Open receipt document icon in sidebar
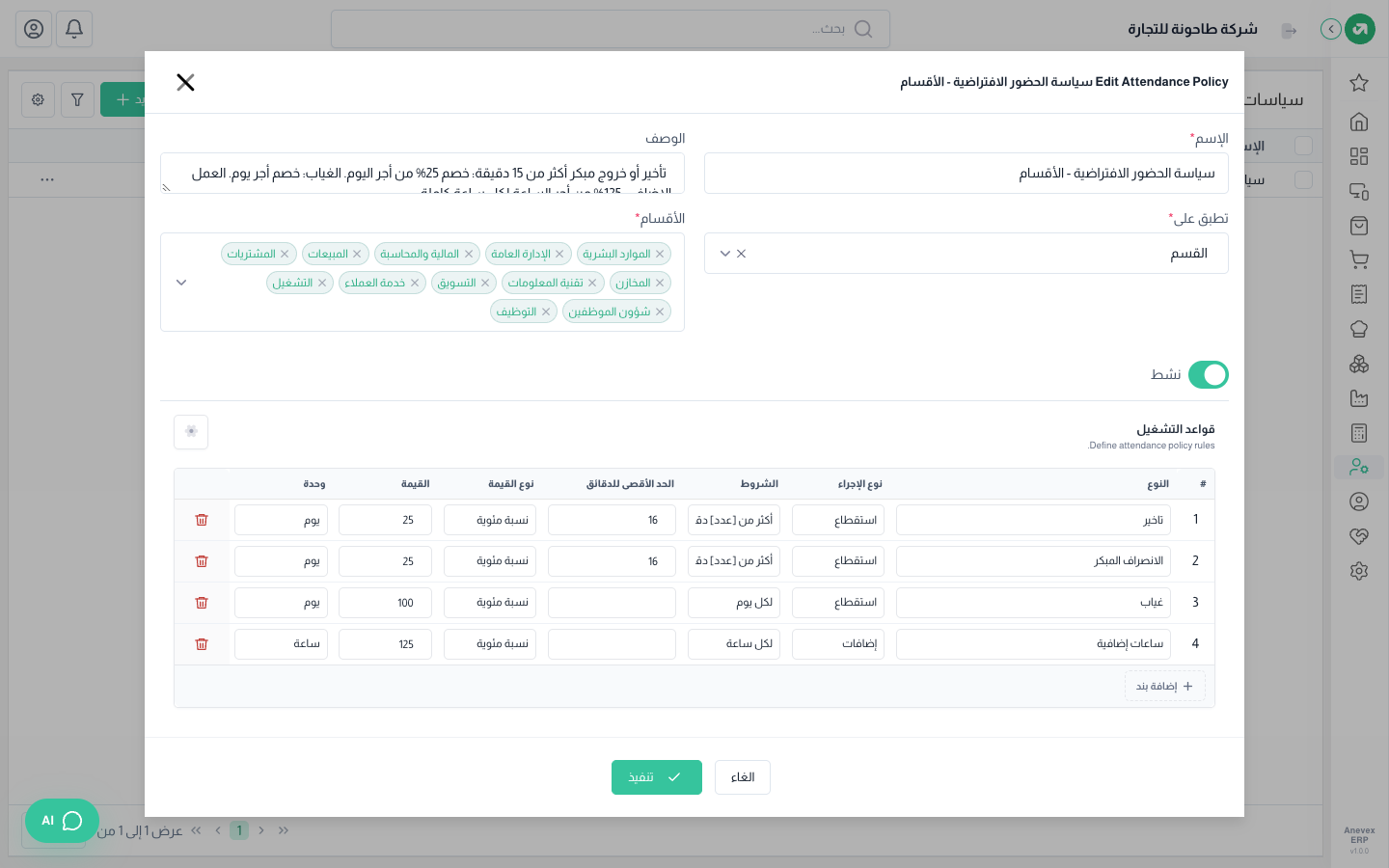 [1359, 294]
